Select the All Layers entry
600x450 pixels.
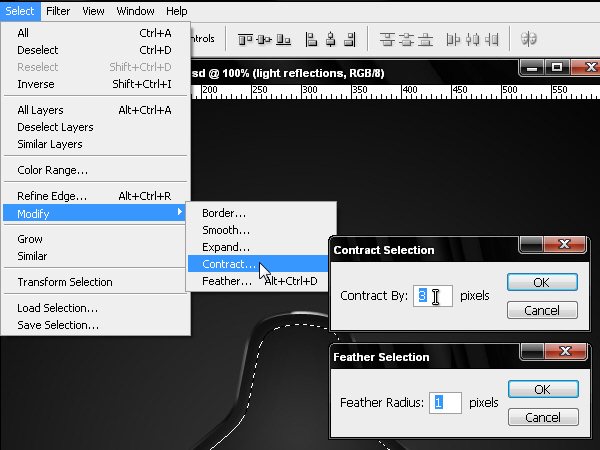tap(95, 110)
